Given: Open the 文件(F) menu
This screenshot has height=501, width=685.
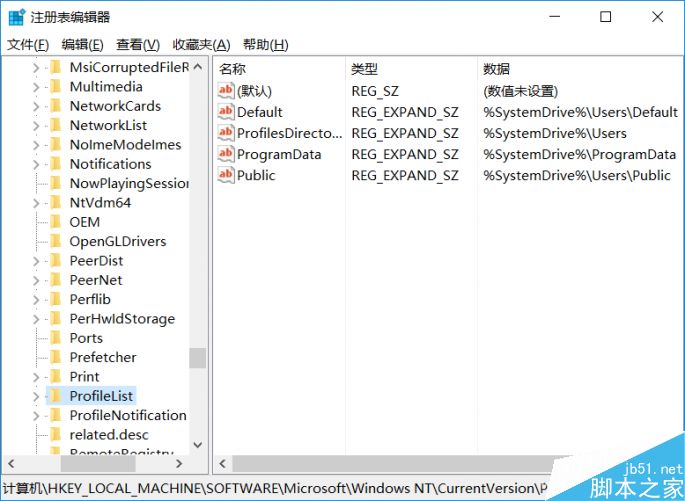Looking at the screenshot, I should (x=27, y=45).
